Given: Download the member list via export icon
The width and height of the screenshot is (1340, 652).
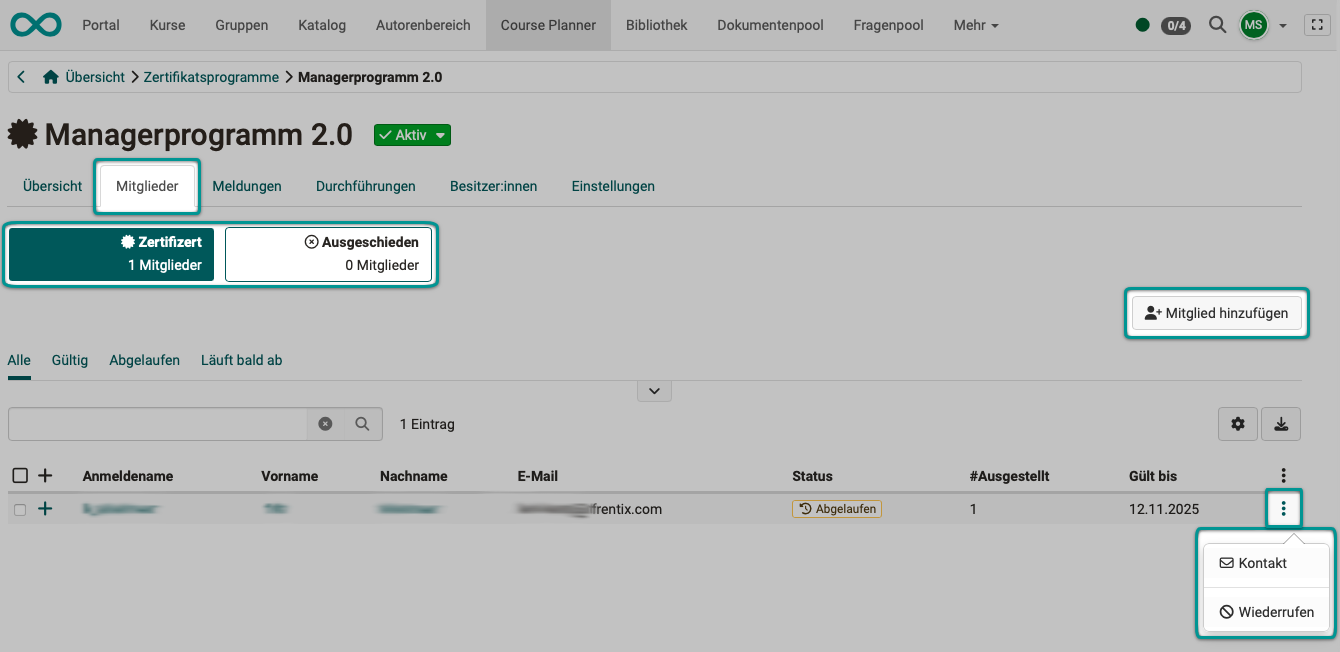Looking at the screenshot, I should 1281,424.
